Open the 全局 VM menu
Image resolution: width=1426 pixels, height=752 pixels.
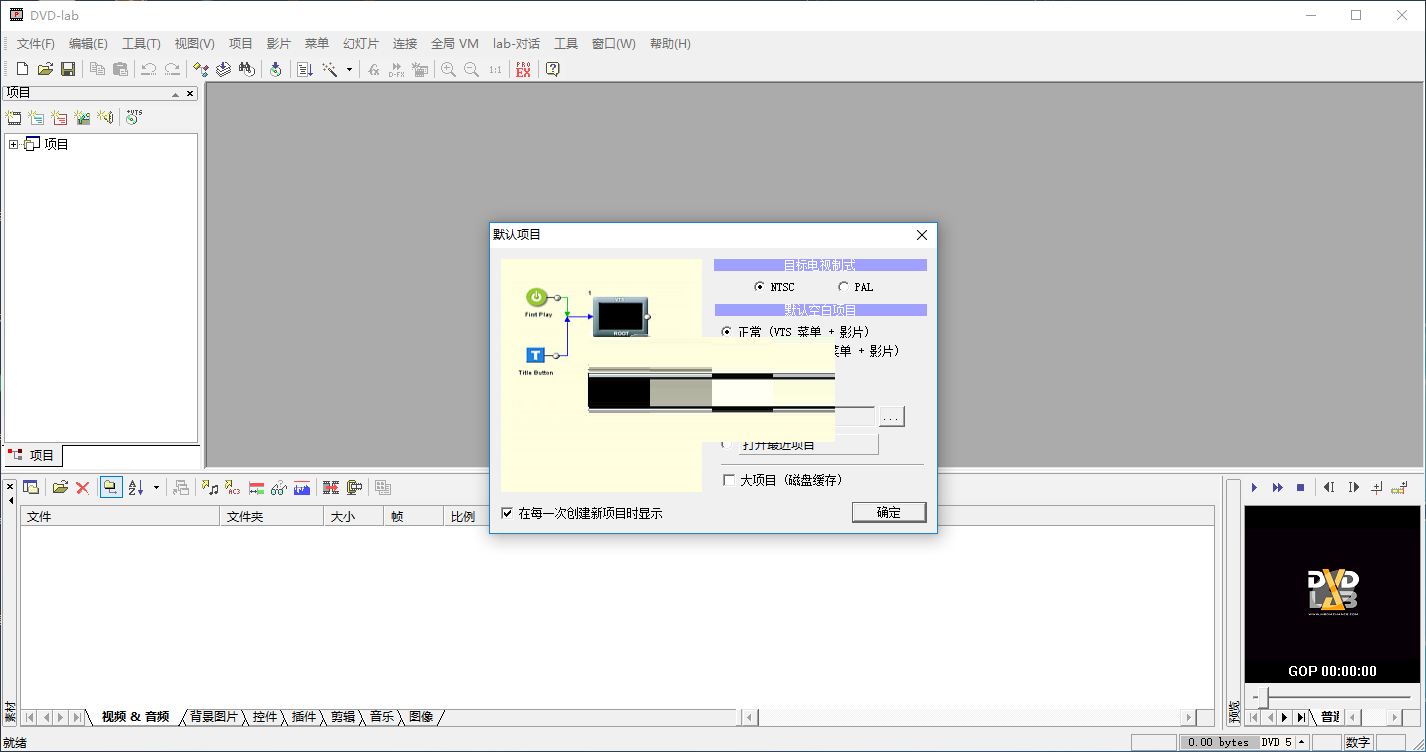(x=455, y=44)
